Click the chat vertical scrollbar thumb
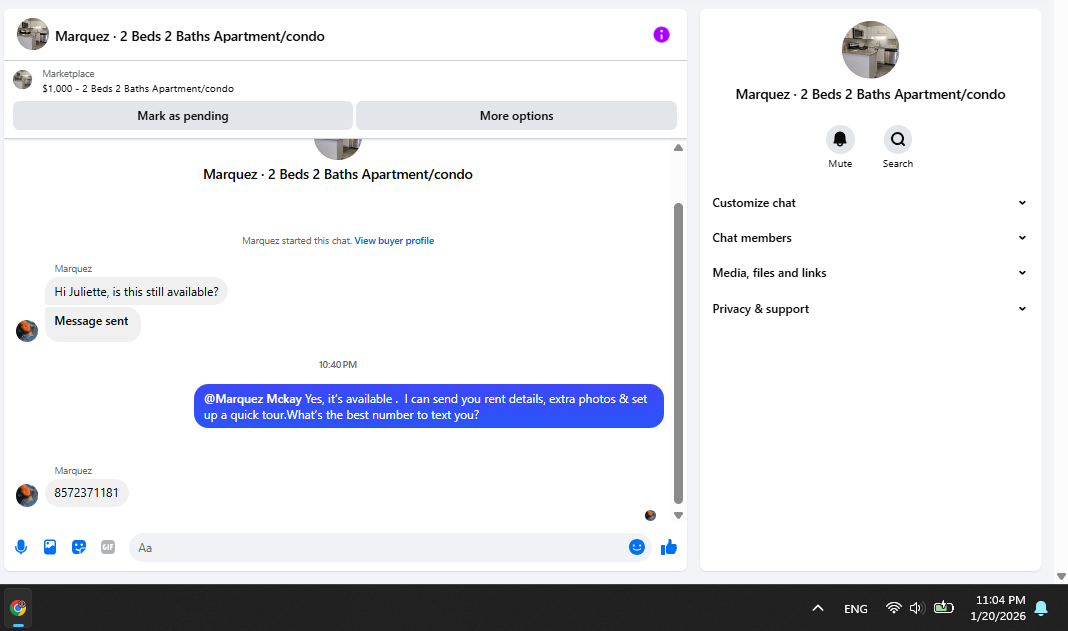1068x631 pixels. 678,353
